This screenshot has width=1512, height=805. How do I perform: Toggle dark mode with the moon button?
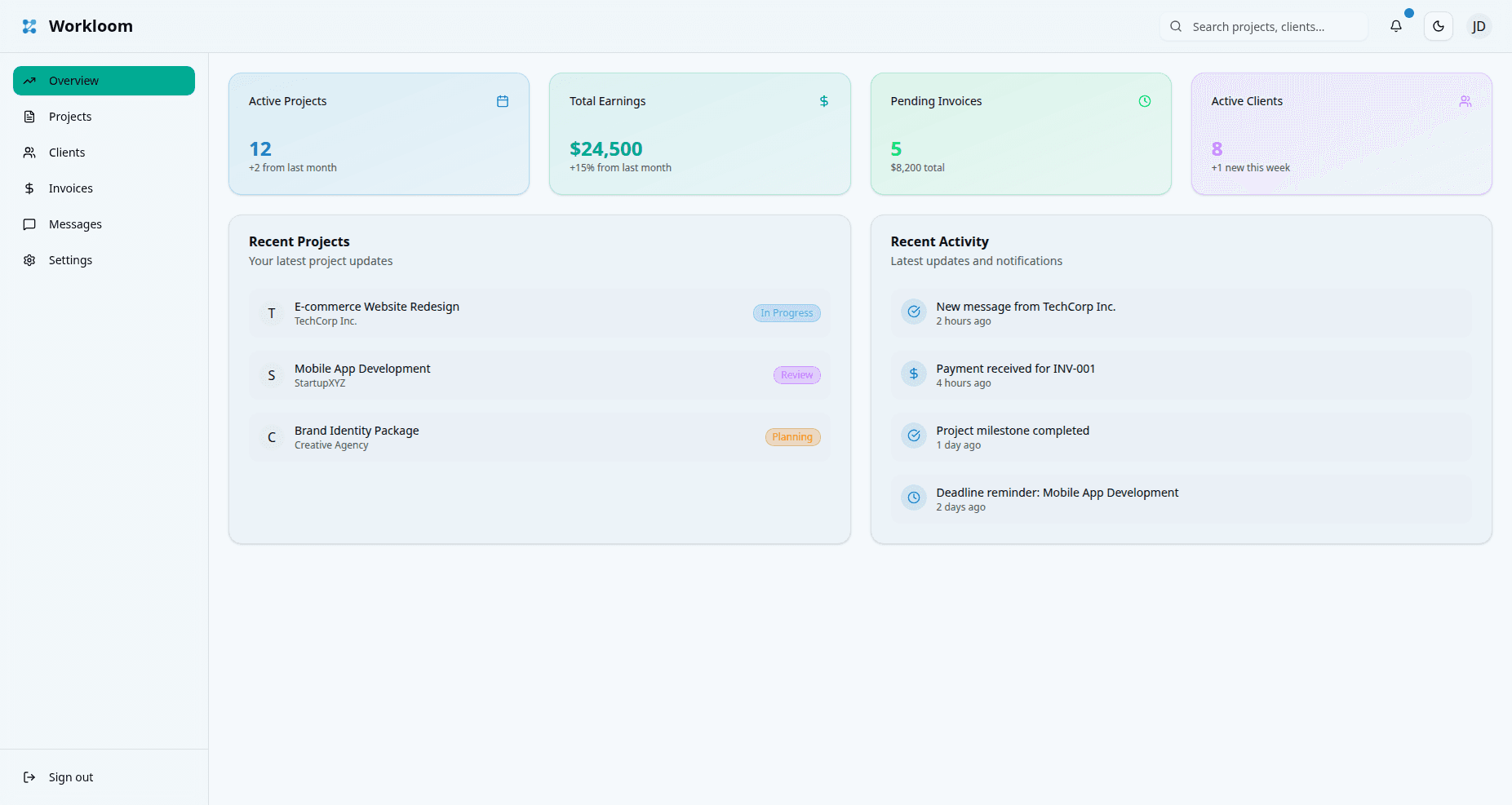click(1438, 25)
